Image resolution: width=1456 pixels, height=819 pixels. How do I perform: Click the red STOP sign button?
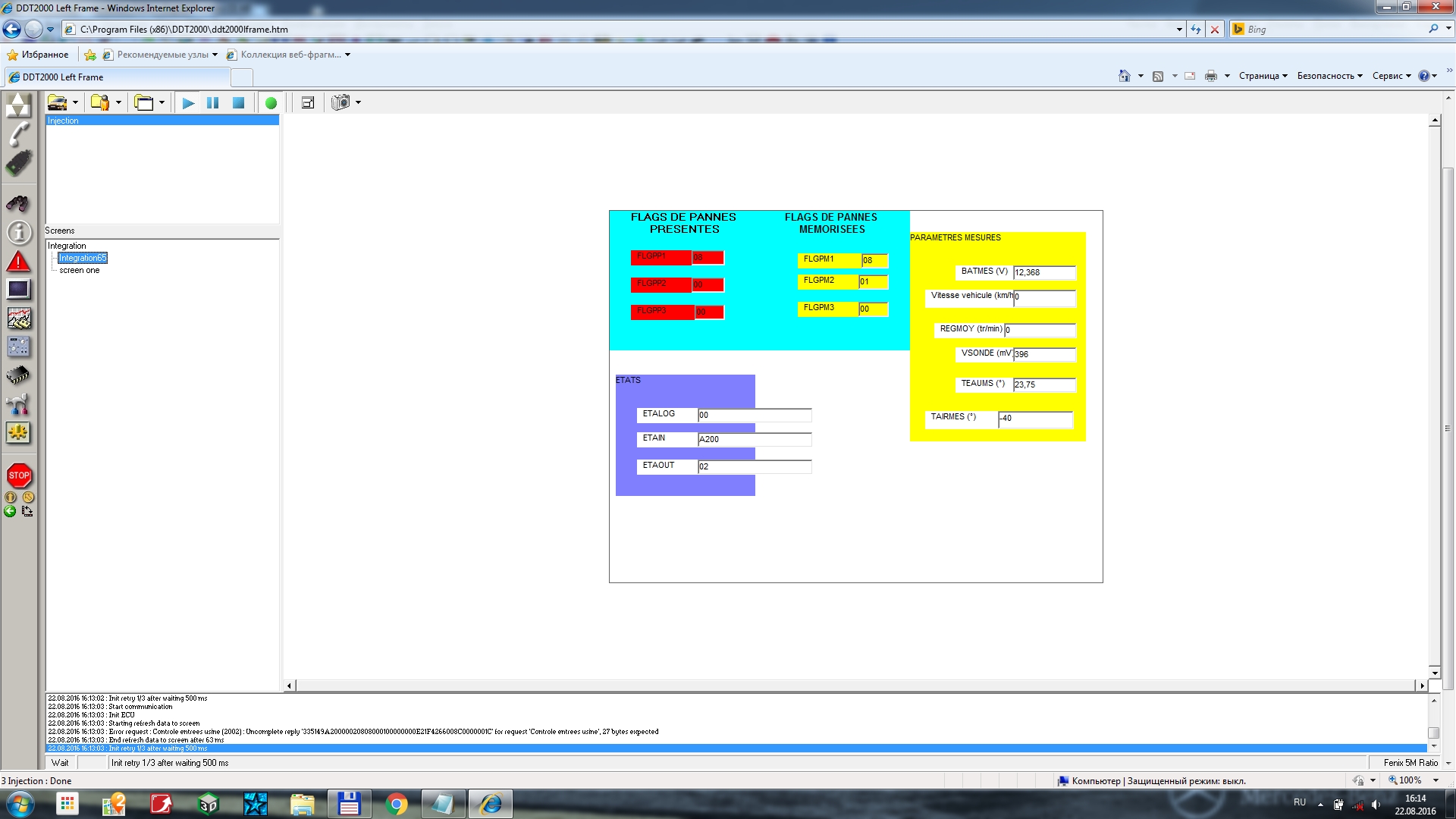click(x=19, y=475)
